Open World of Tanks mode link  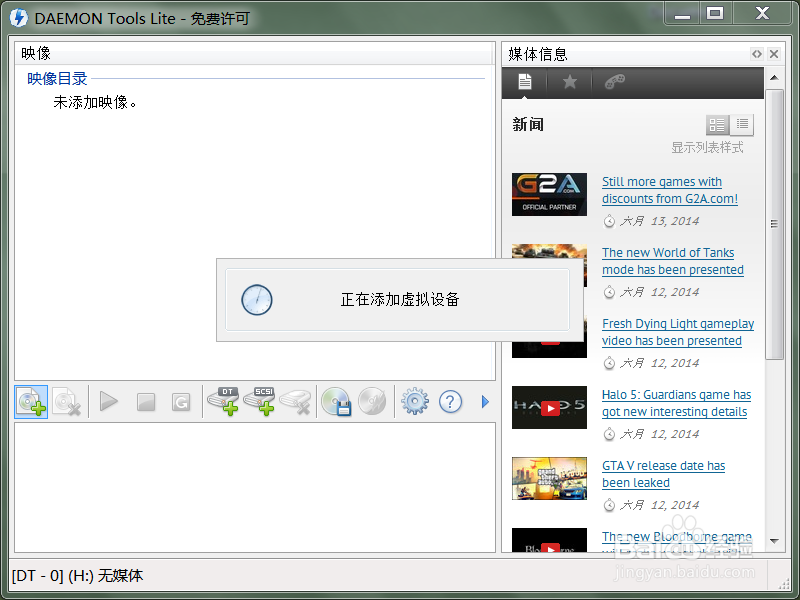coord(672,261)
